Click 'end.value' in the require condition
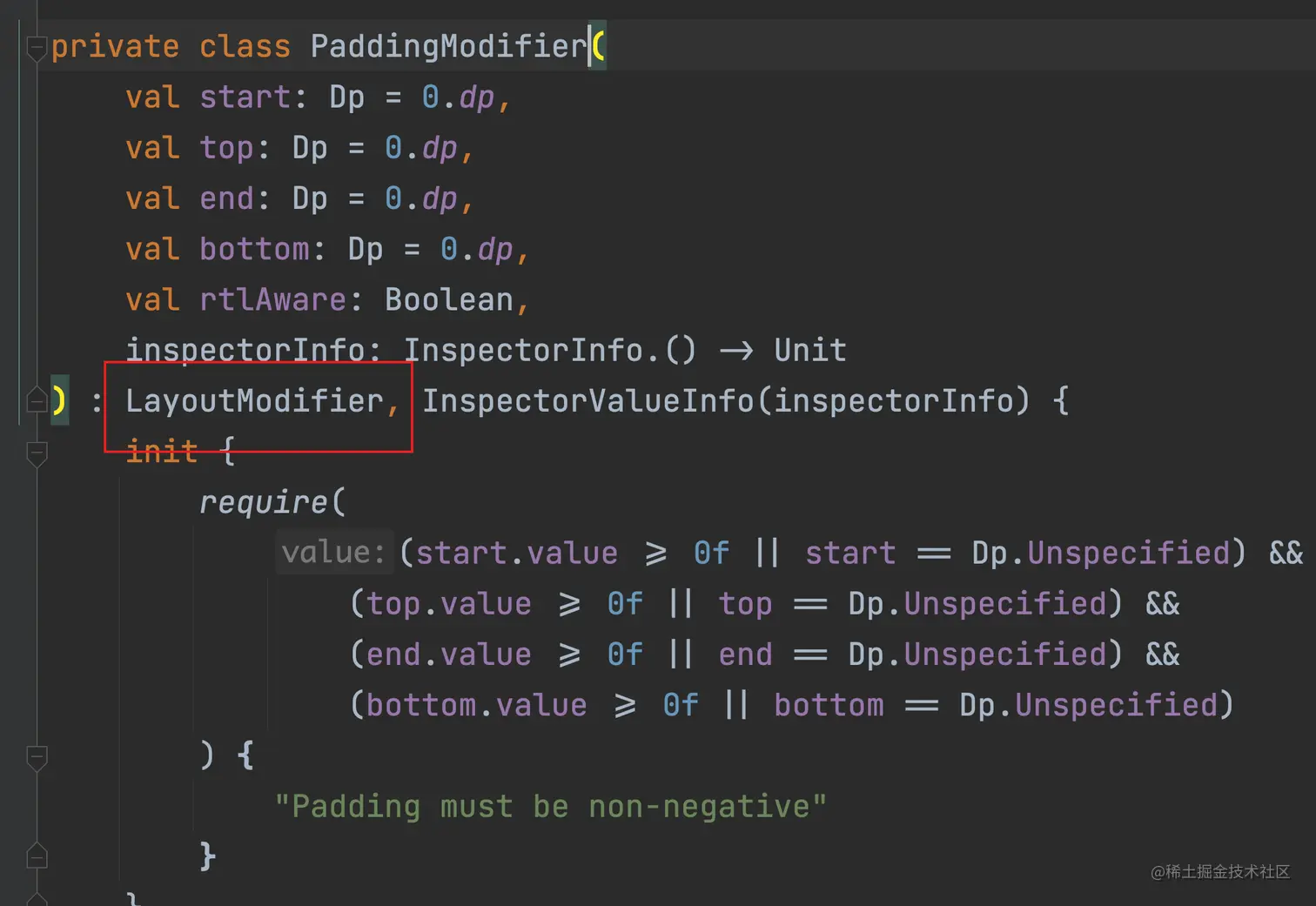This screenshot has height=906, width=1316. tap(449, 654)
